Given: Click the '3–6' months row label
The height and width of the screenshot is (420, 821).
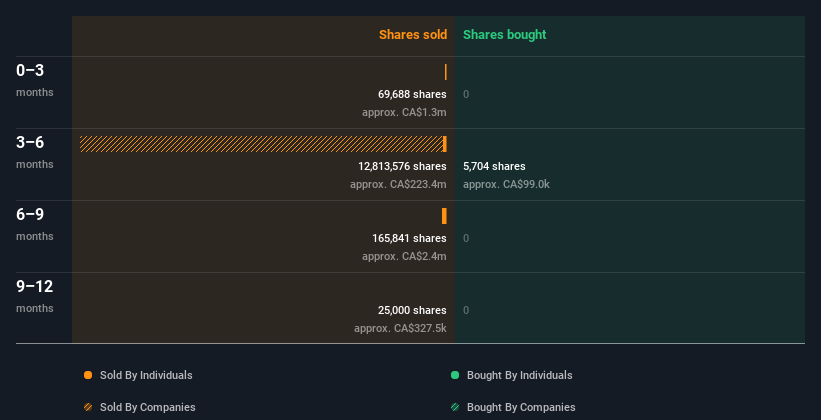Looking at the screenshot, I should 30,142.
